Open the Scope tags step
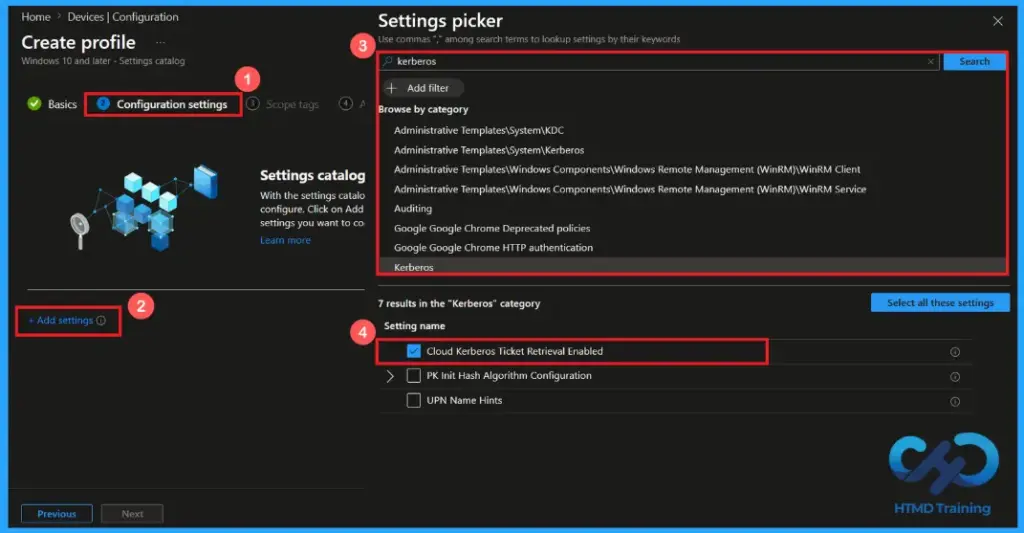This screenshot has width=1024, height=533. (x=283, y=105)
